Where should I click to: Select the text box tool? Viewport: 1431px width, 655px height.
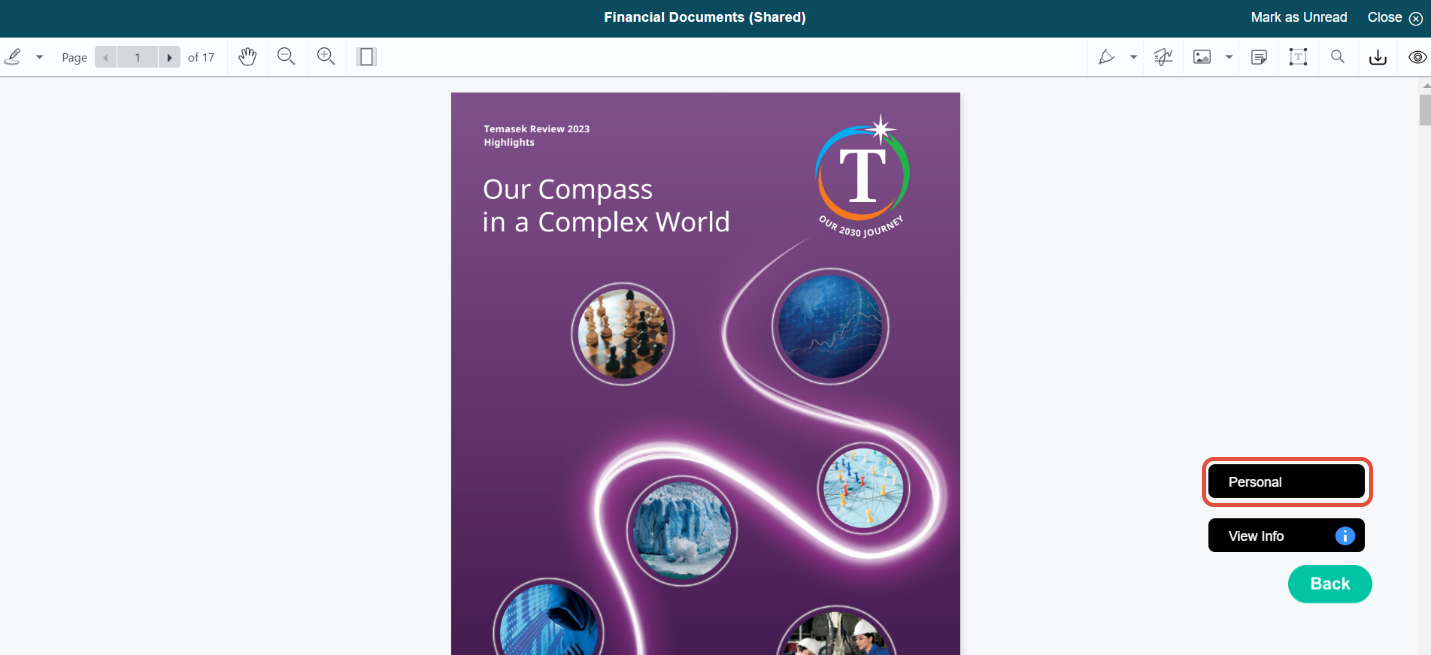pos(1298,57)
